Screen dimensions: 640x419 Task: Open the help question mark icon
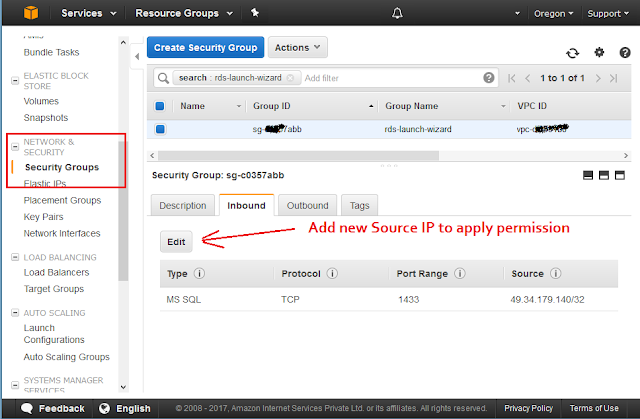coord(624,52)
